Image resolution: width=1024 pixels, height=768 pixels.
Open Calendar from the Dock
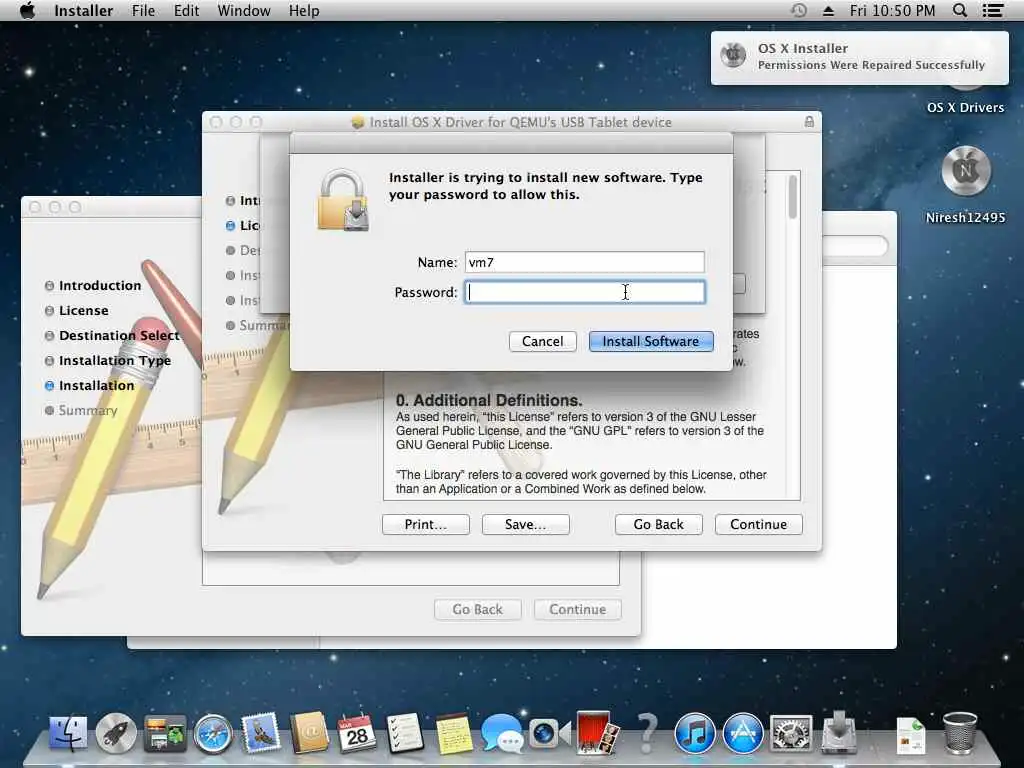(357, 733)
